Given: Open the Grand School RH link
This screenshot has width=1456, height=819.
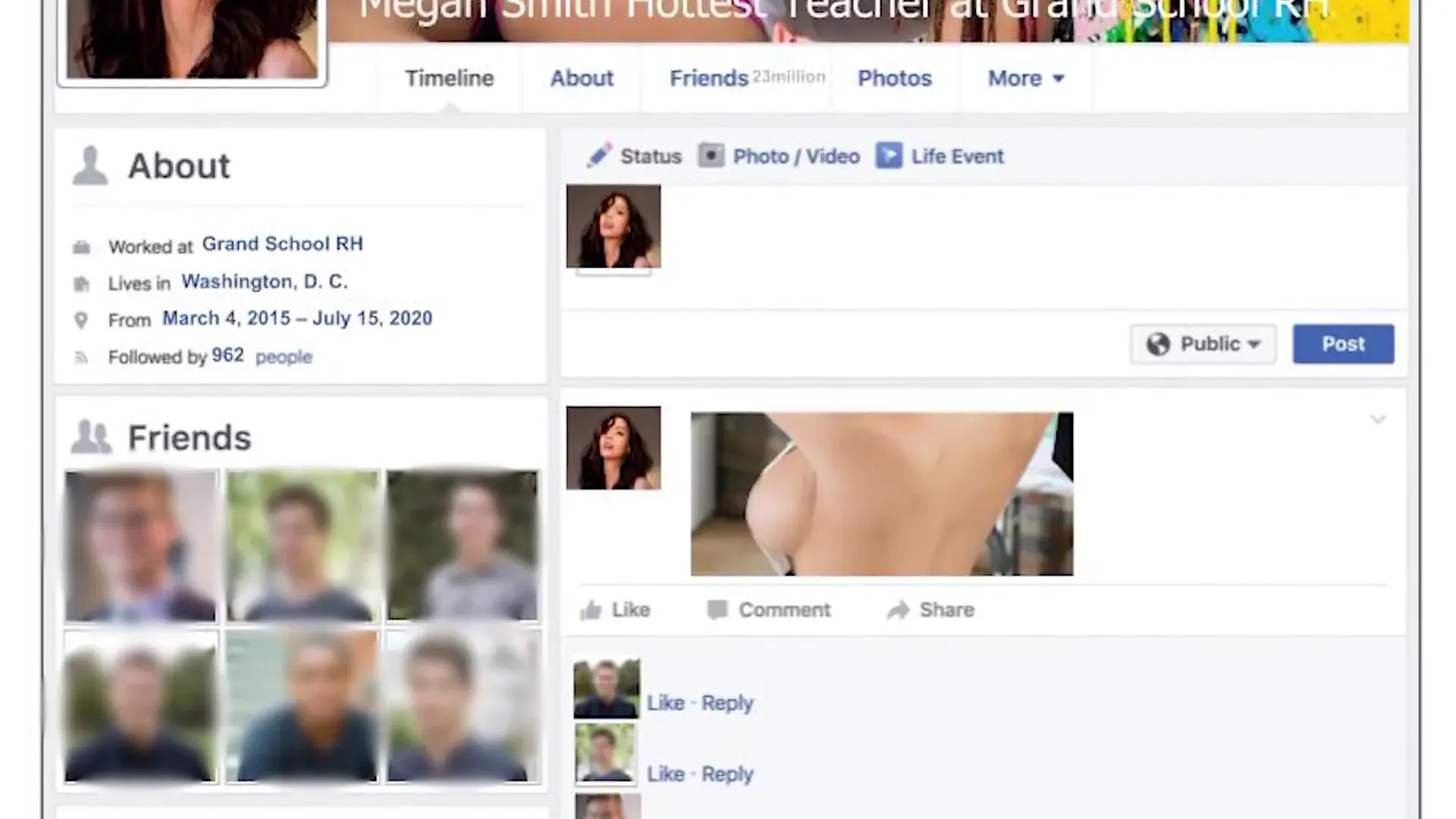Looking at the screenshot, I should tap(282, 244).
